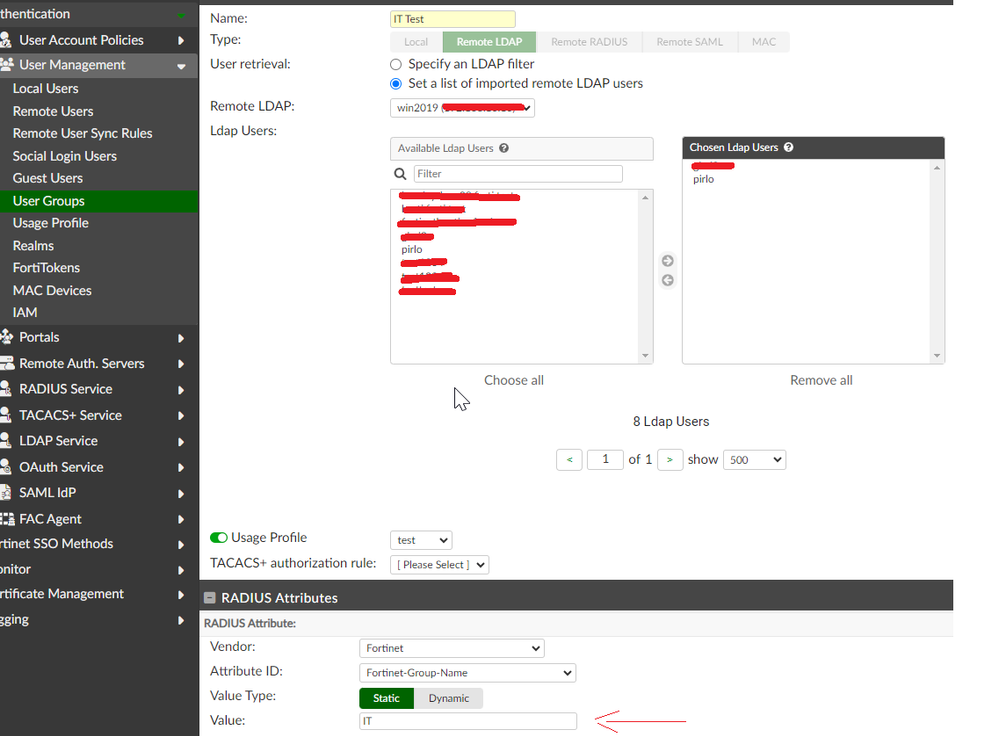Click the FAC Agent icon

(7, 519)
